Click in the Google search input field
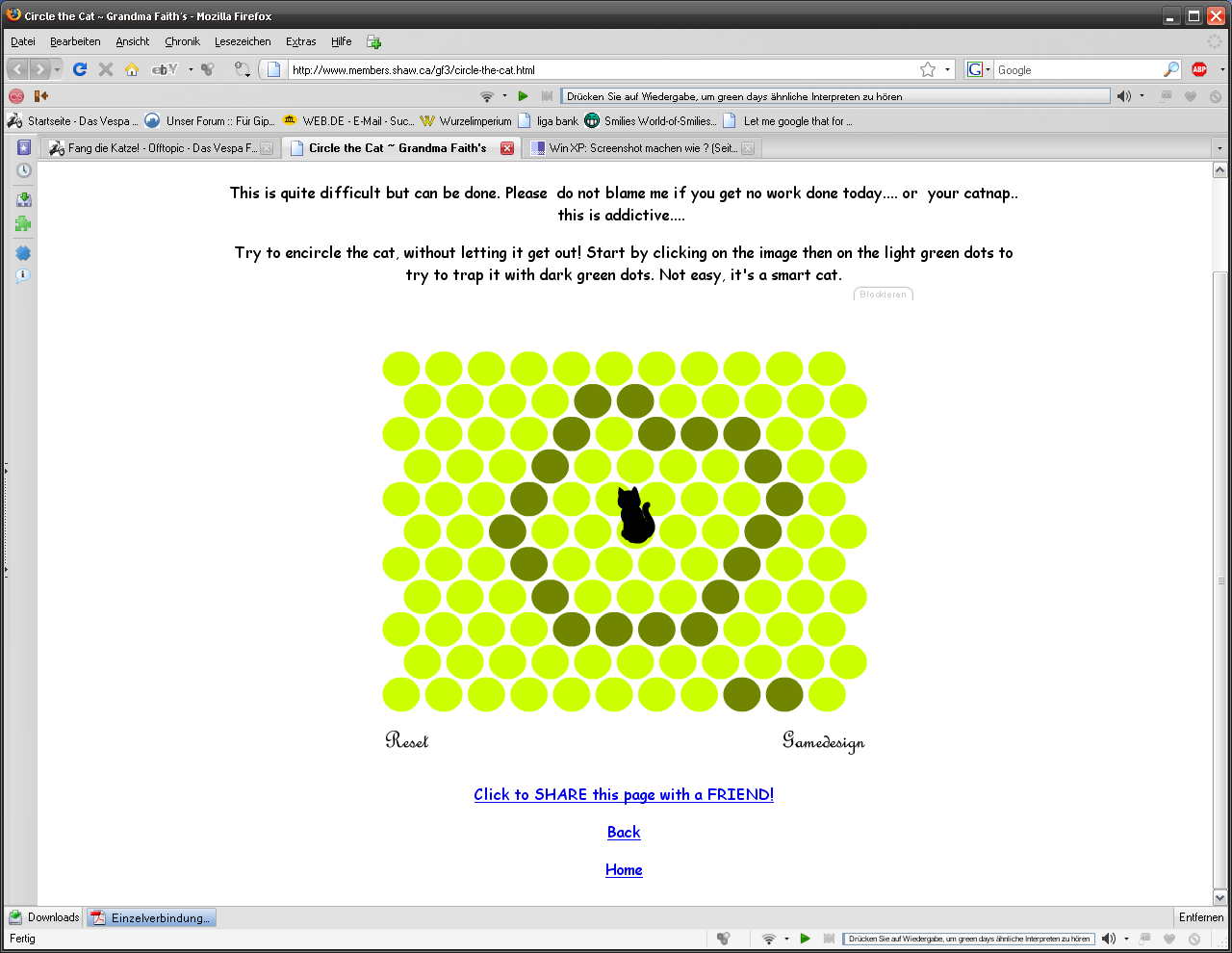The height and width of the screenshot is (953, 1232). pos(1078,70)
